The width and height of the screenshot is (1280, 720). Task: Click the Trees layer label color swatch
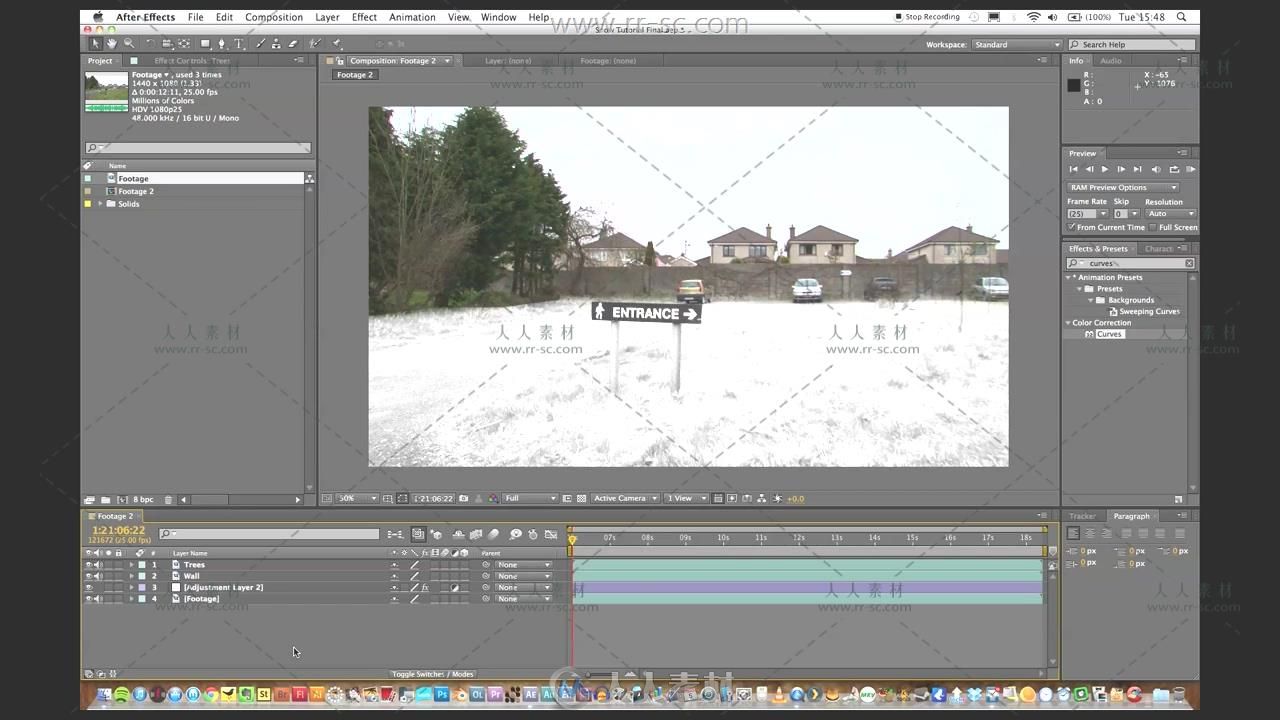coord(141,565)
